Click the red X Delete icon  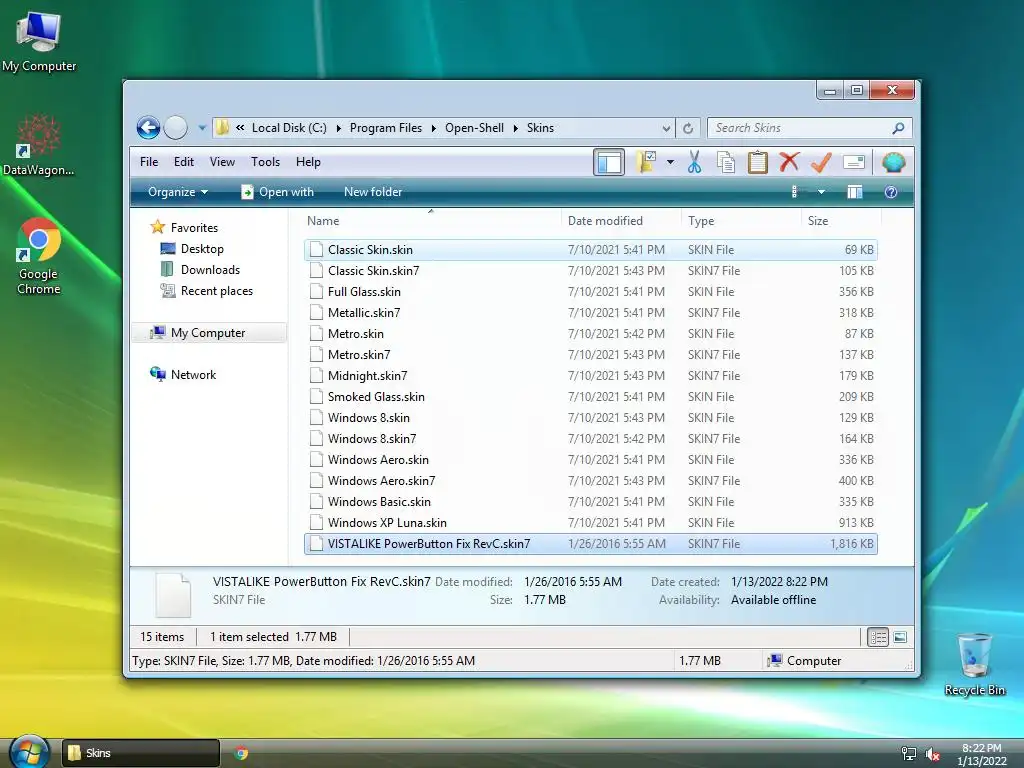click(x=790, y=162)
